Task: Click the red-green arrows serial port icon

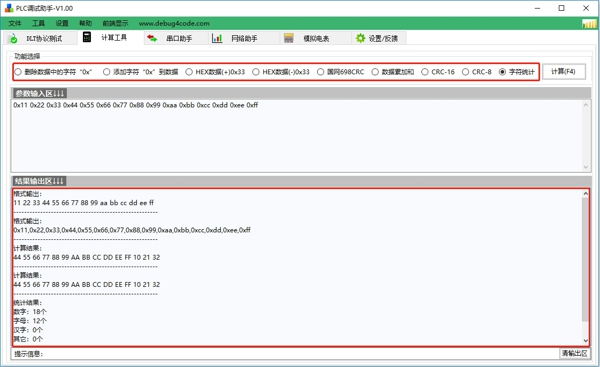Action: pyautogui.click(x=152, y=38)
